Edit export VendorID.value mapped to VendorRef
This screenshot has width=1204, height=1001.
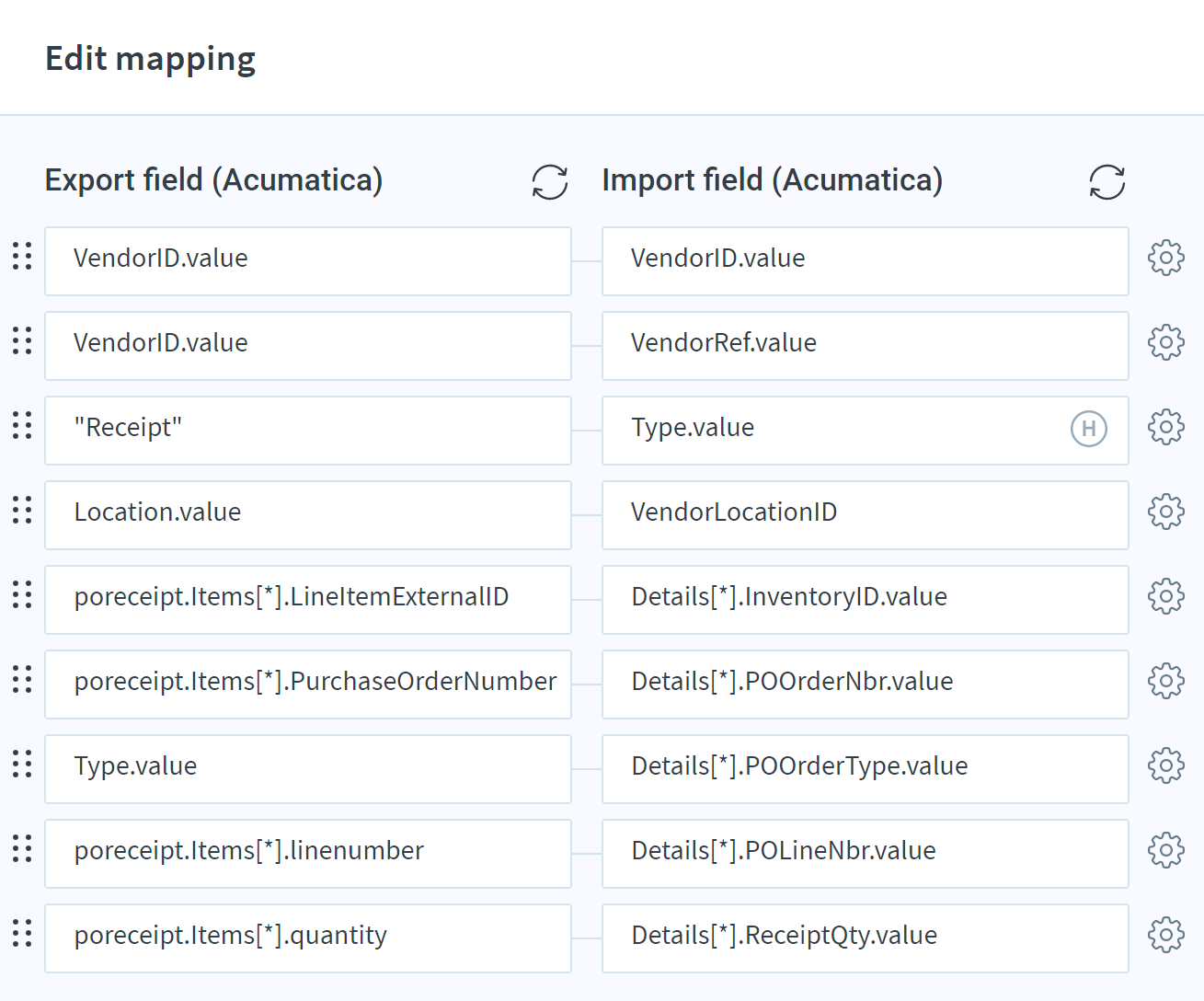click(308, 346)
